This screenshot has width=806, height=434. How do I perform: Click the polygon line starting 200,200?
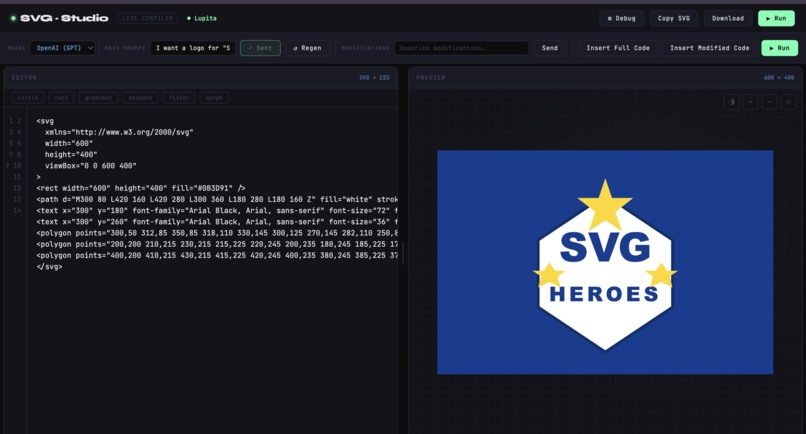217,244
